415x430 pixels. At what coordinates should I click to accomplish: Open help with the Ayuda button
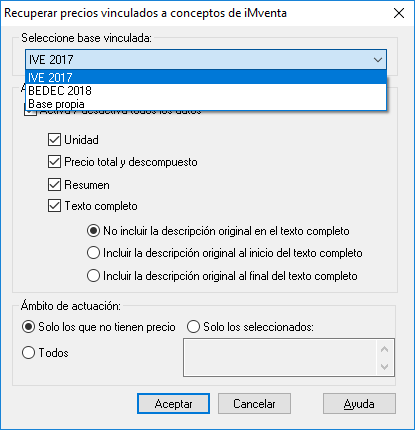point(359,404)
